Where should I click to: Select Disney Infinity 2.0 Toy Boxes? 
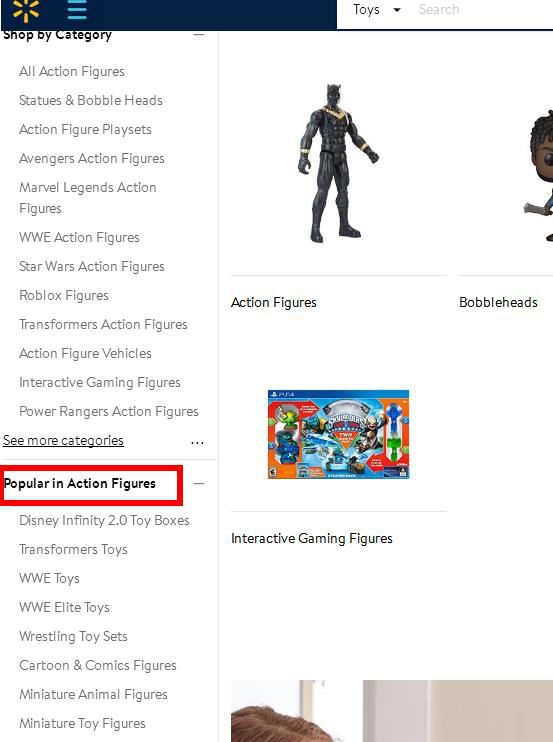[x=104, y=521]
